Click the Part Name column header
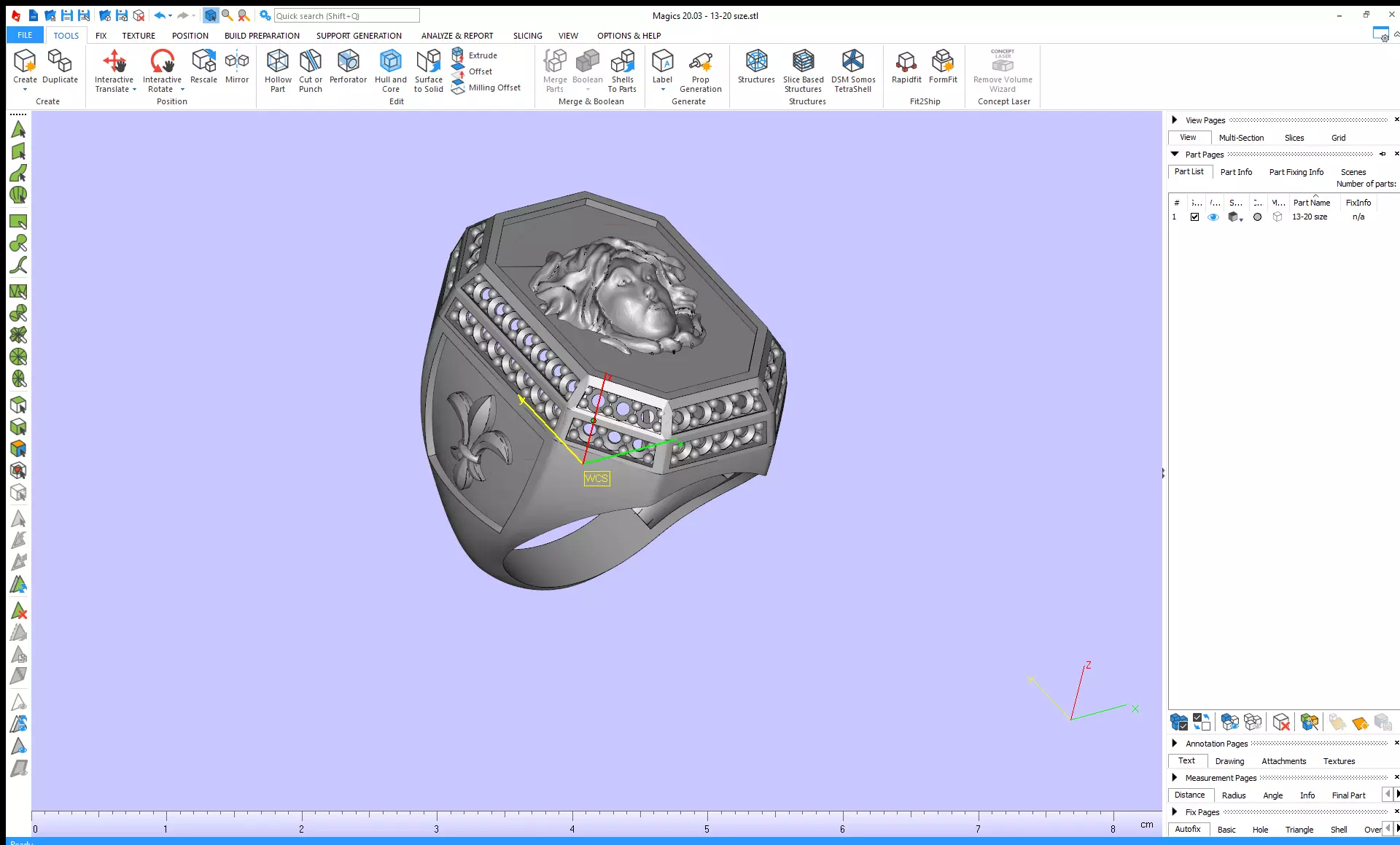 pyautogui.click(x=1312, y=203)
